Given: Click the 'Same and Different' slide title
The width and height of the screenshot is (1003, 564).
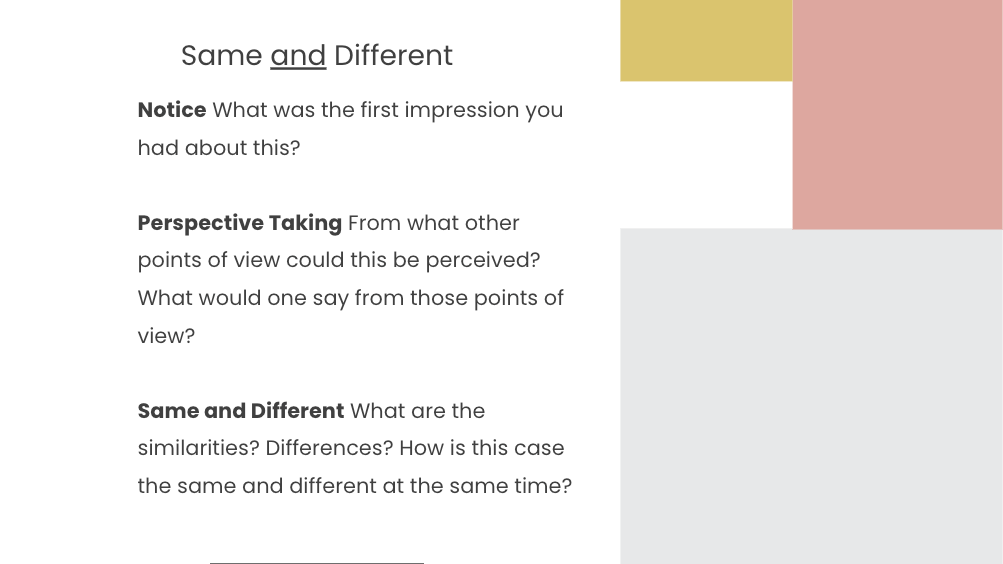Looking at the screenshot, I should pos(317,56).
